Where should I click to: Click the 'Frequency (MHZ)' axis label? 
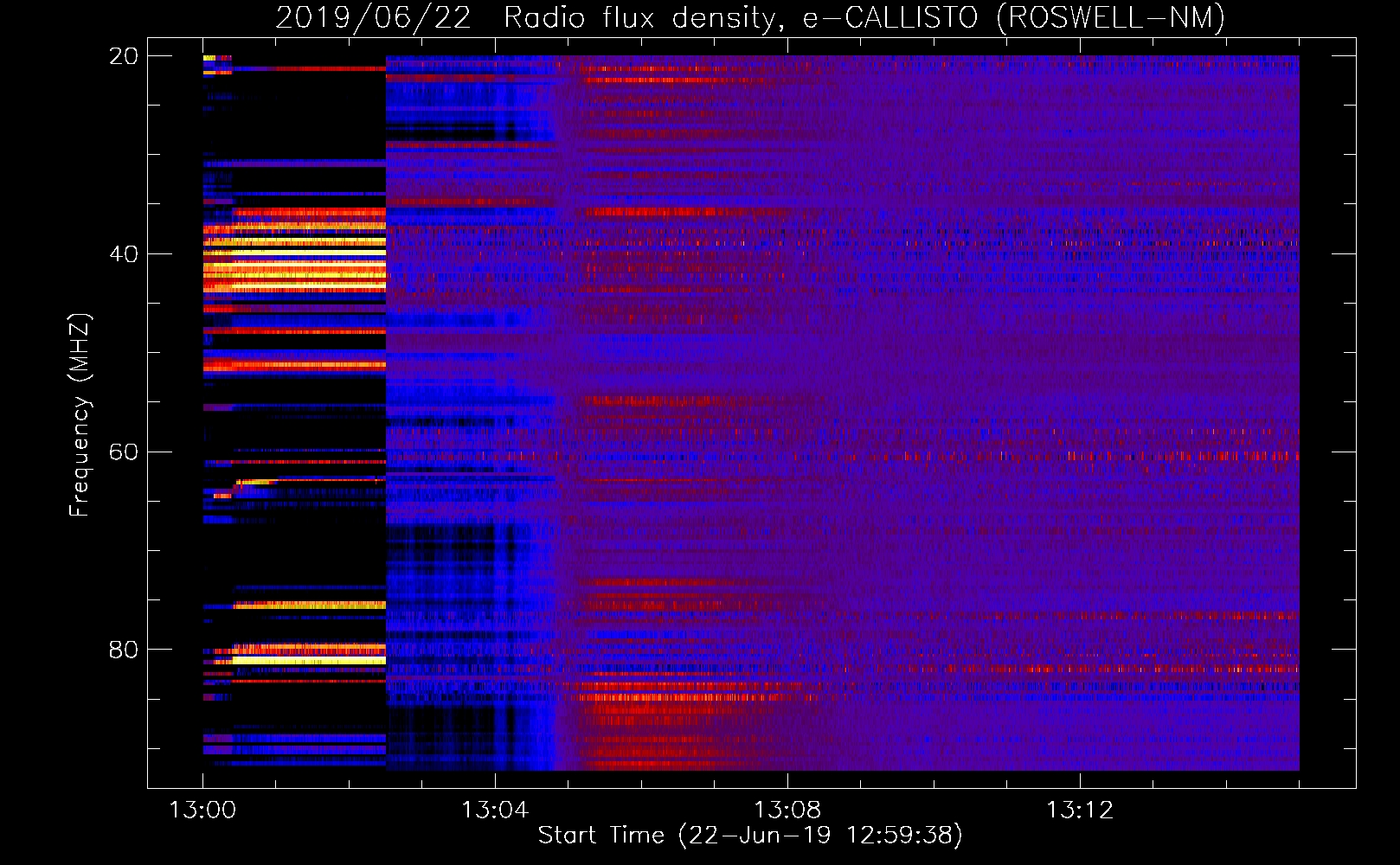(x=80, y=415)
